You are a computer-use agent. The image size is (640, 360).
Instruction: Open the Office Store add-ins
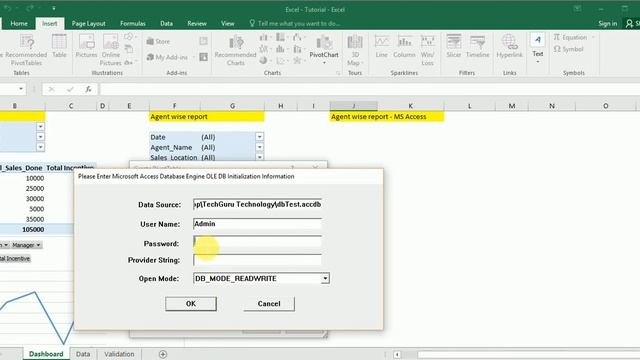point(158,41)
